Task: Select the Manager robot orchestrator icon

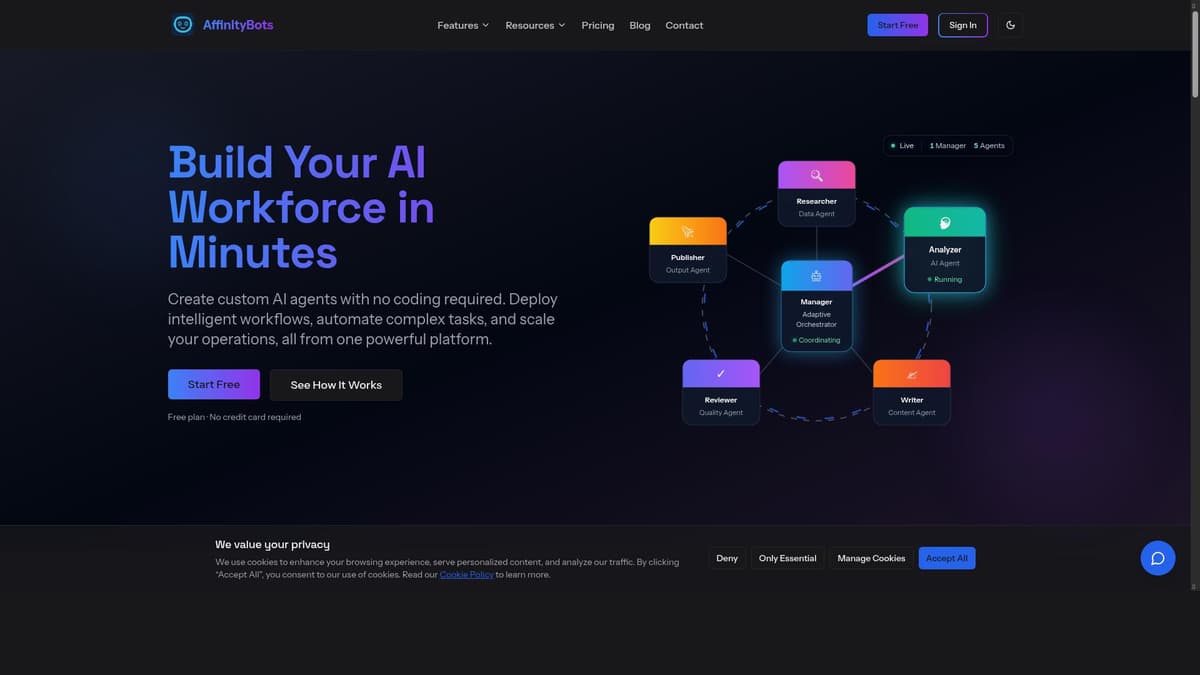Action: point(816,275)
